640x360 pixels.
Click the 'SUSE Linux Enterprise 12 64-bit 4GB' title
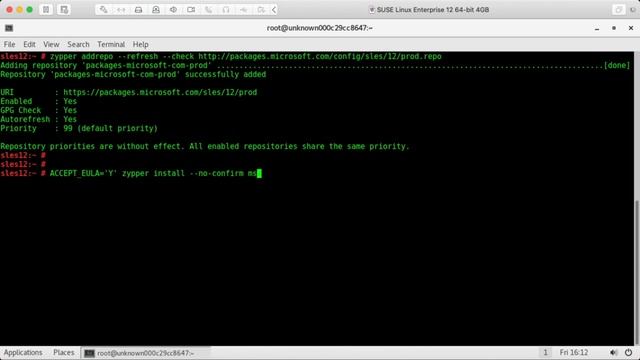coord(433,10)
